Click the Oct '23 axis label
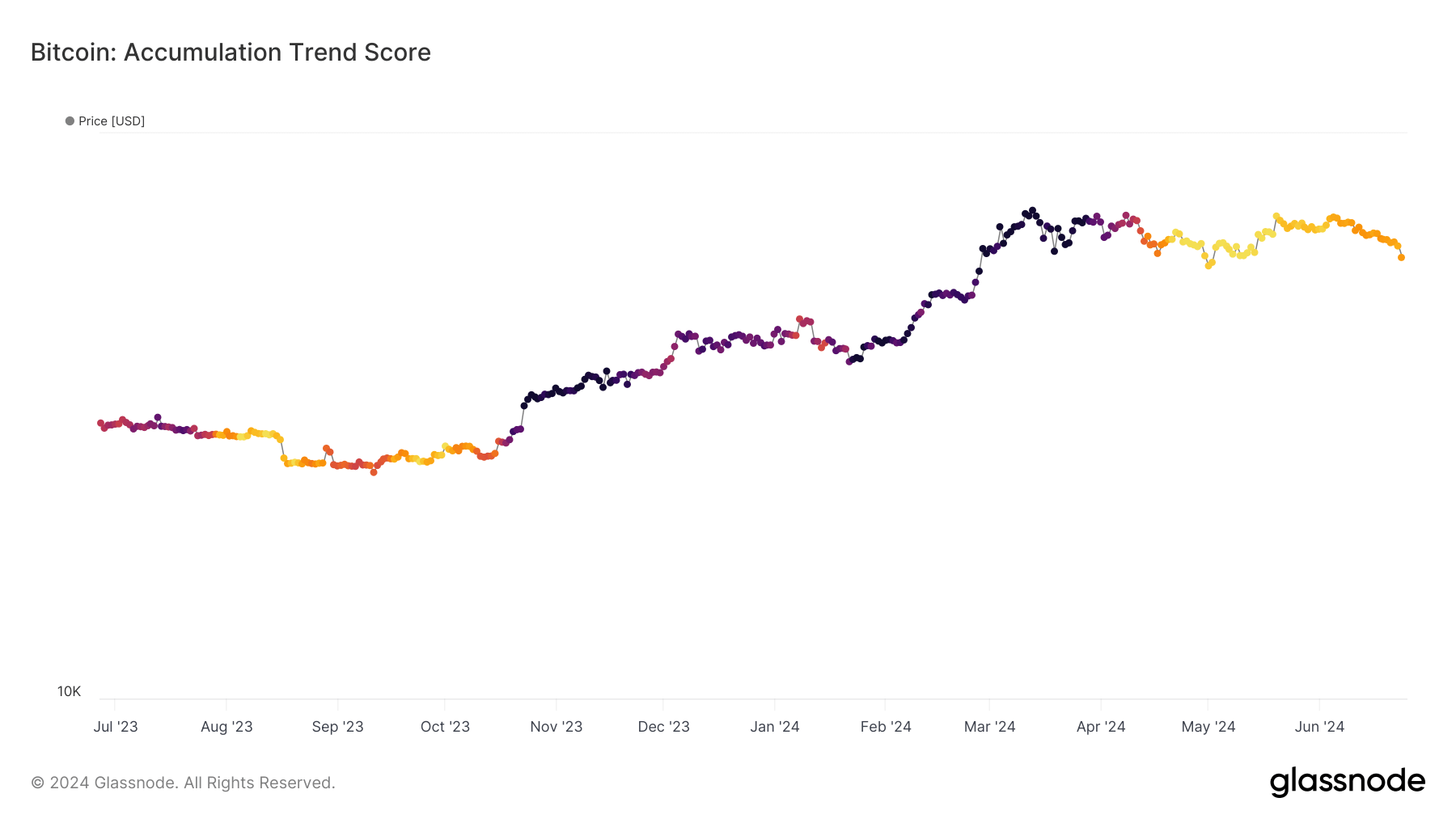 pos(445,727)
